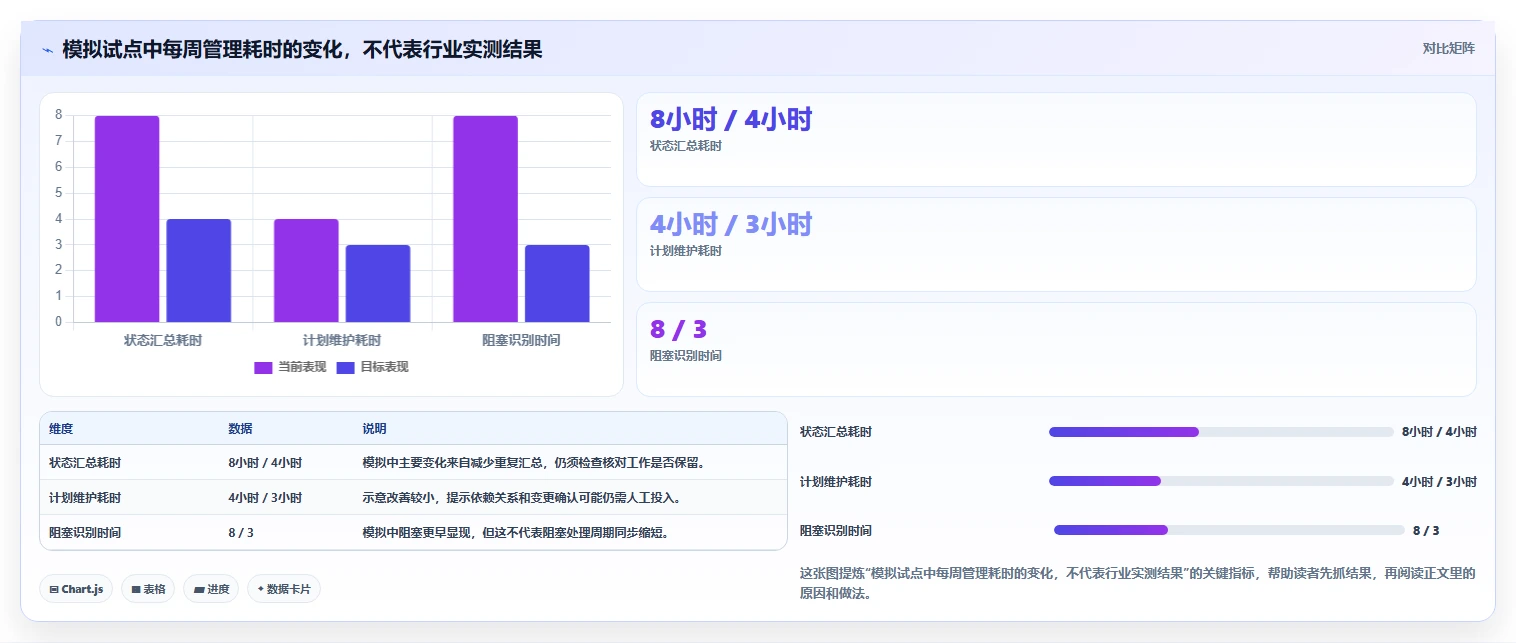Click the note starting 模拟中阻塞更早显现
Image resolution: width=1516 pixels, height=643 pixels.
(x=515, y=533)
